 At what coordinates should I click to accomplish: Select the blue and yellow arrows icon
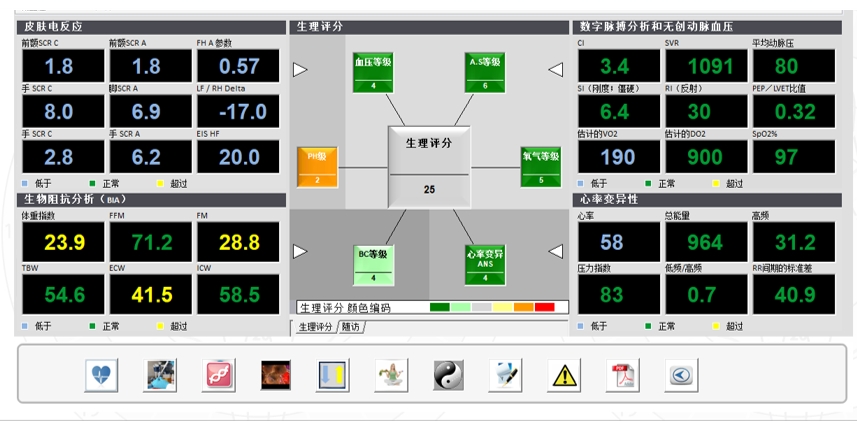(333, 375)
